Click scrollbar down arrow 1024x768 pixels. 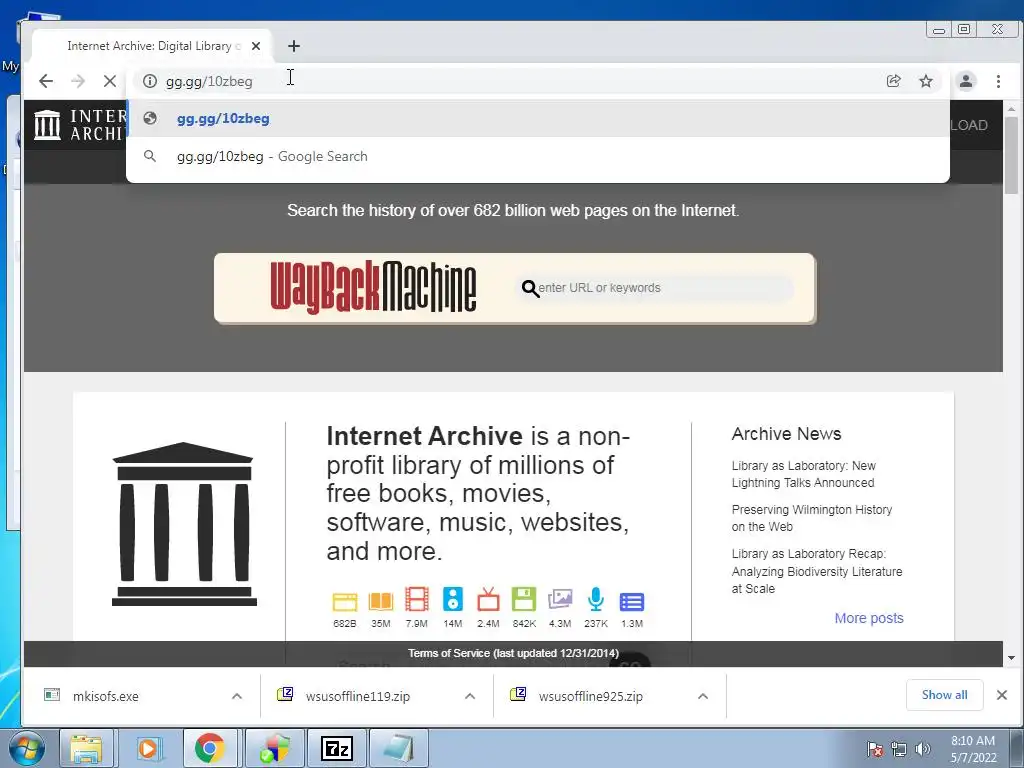coord(1012,658)
